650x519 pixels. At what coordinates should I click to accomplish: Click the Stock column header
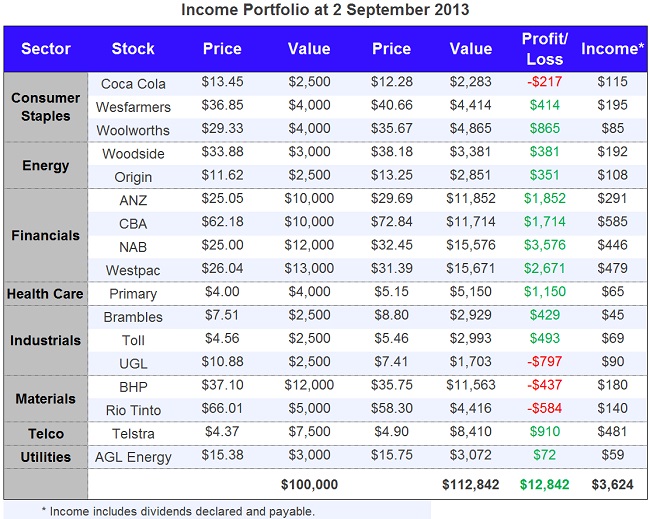[x=133, y=48]
